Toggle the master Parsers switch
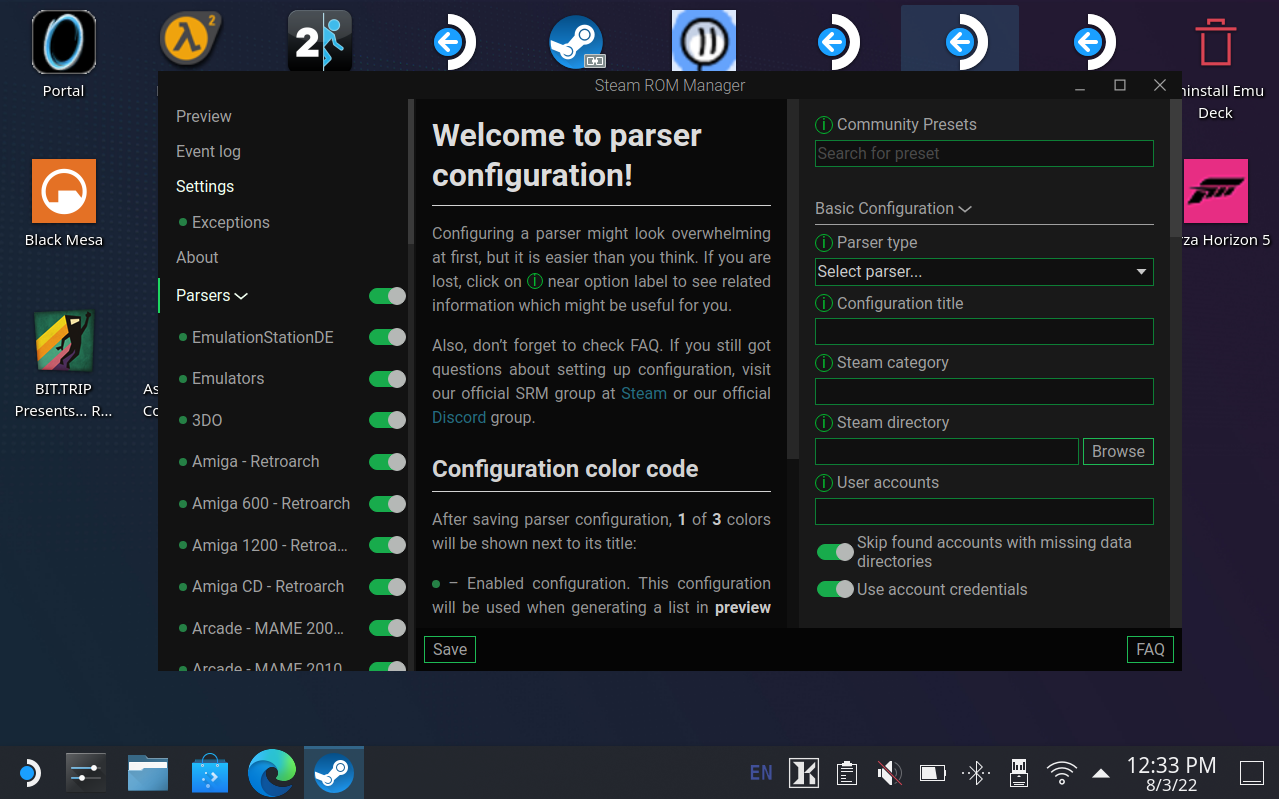This screenshot has height=799, width=1279. click(388, 296)
